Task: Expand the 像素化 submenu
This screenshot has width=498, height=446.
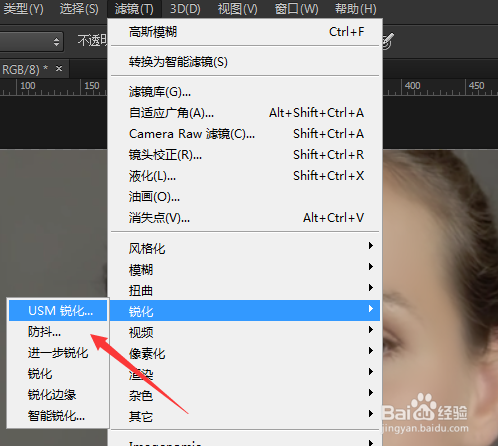Action: pyautogui.click(x=246, y=353)
